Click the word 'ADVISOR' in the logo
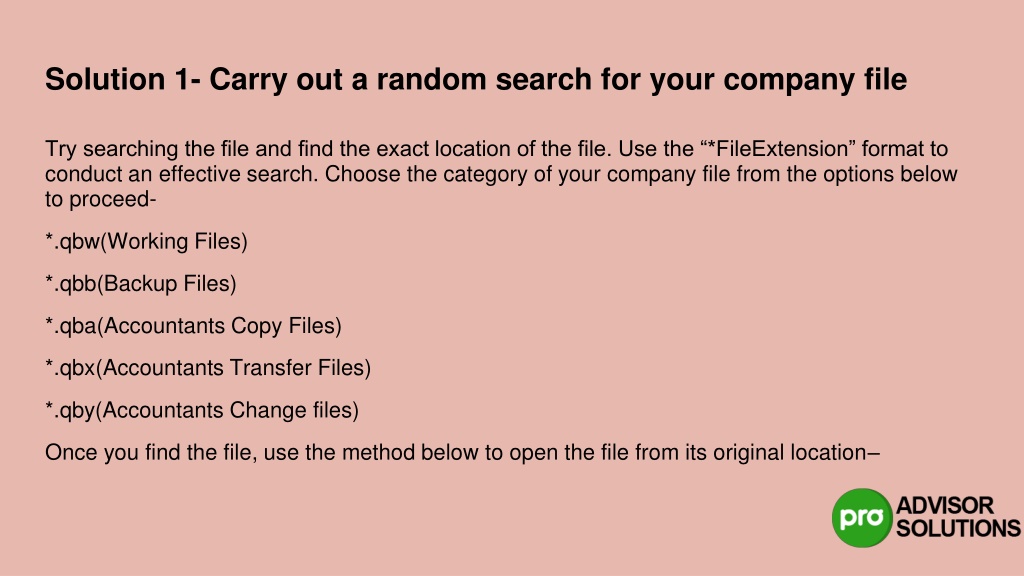 coord(945,505)
